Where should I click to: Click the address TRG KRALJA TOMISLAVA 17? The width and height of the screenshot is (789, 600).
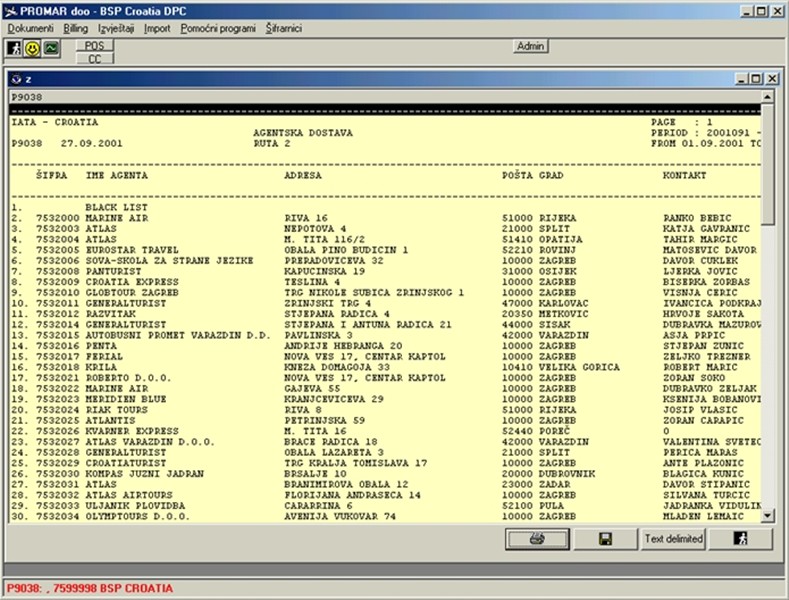click(x=356, y=463)
